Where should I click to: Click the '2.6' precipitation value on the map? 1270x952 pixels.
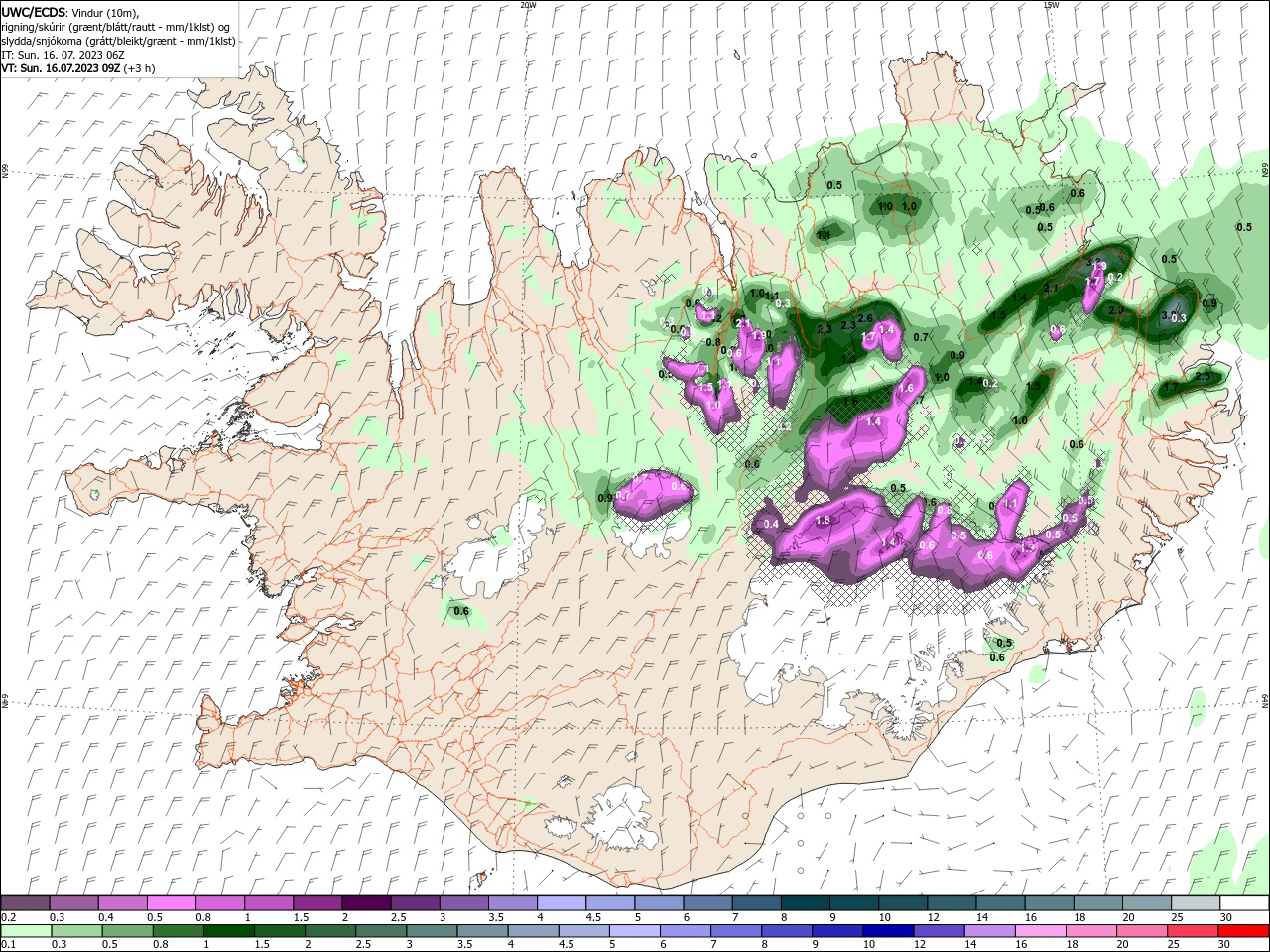coord(865,318)
